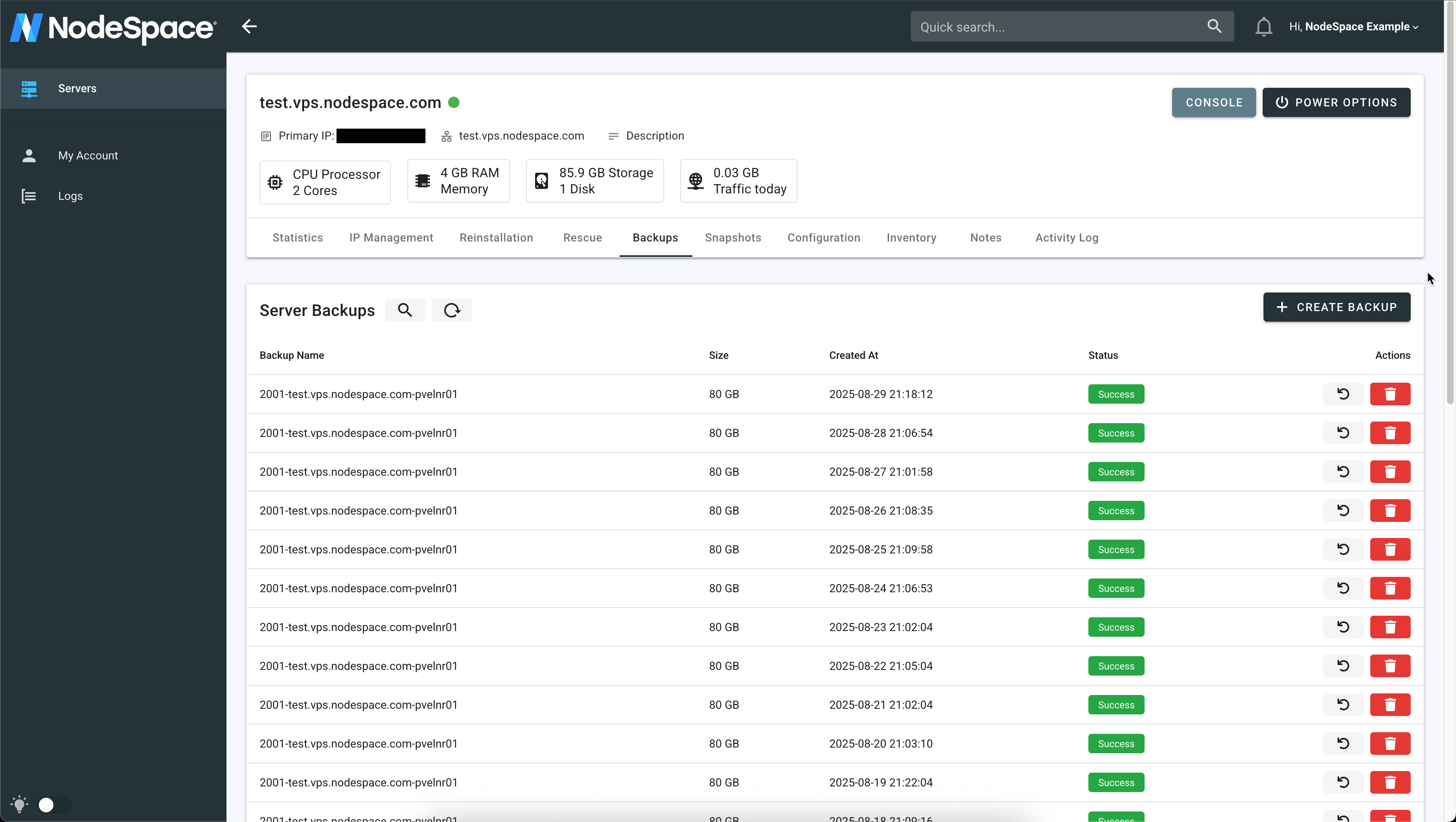This screenshot has height=822, width=1456.
Task: Open the notifications bell
Action: point(1263,27)
